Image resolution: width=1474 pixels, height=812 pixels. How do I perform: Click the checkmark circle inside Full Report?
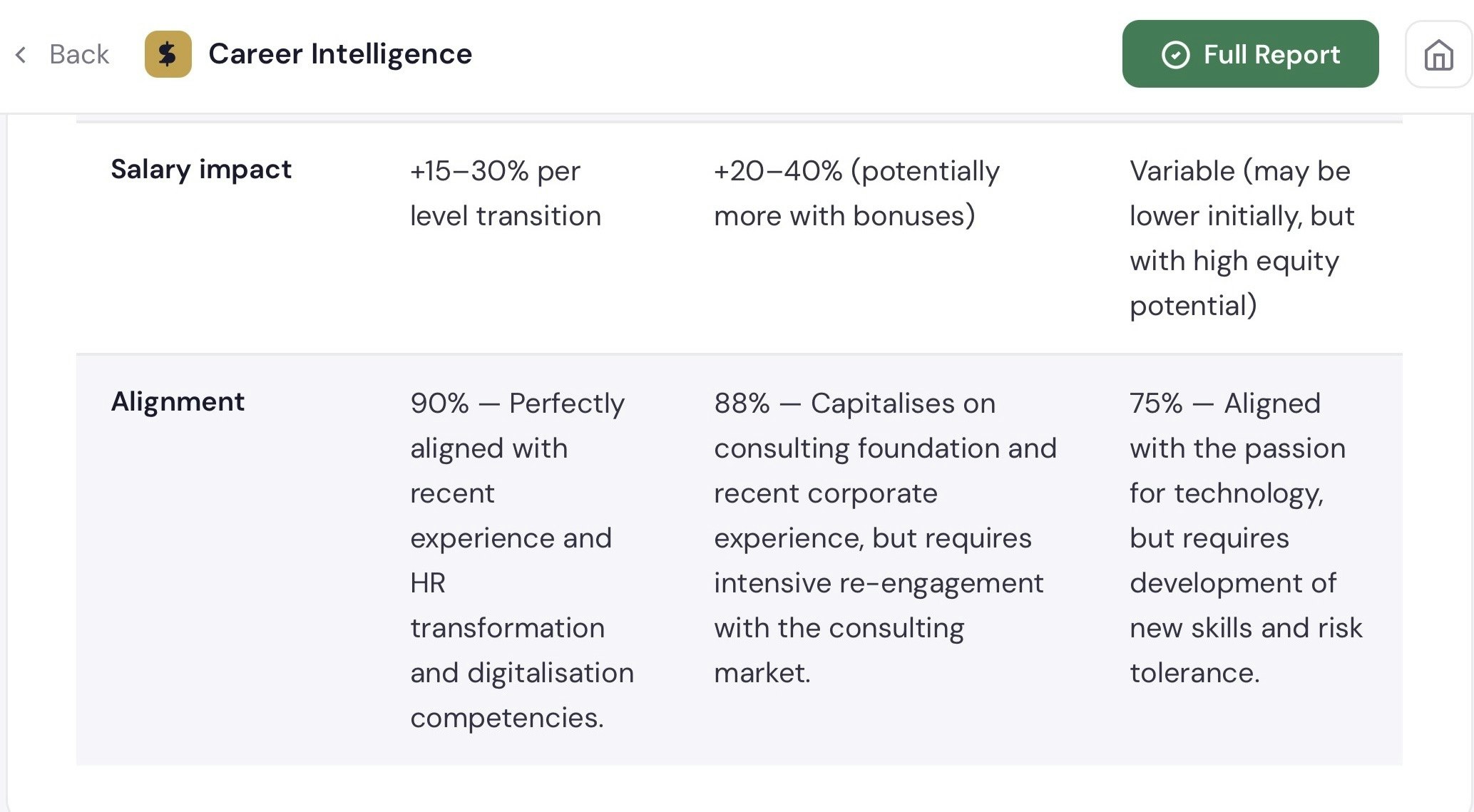[1177, 54]
